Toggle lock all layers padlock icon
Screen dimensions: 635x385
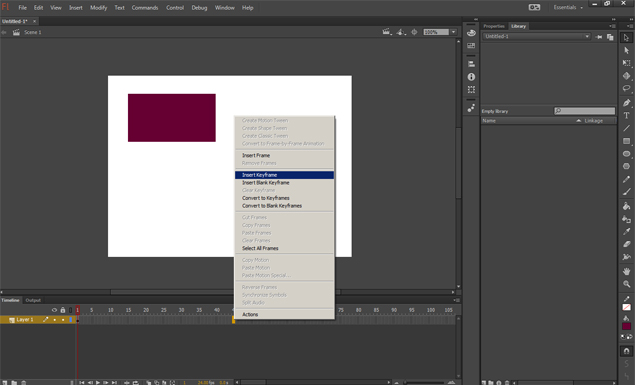(x=63, y=310)
